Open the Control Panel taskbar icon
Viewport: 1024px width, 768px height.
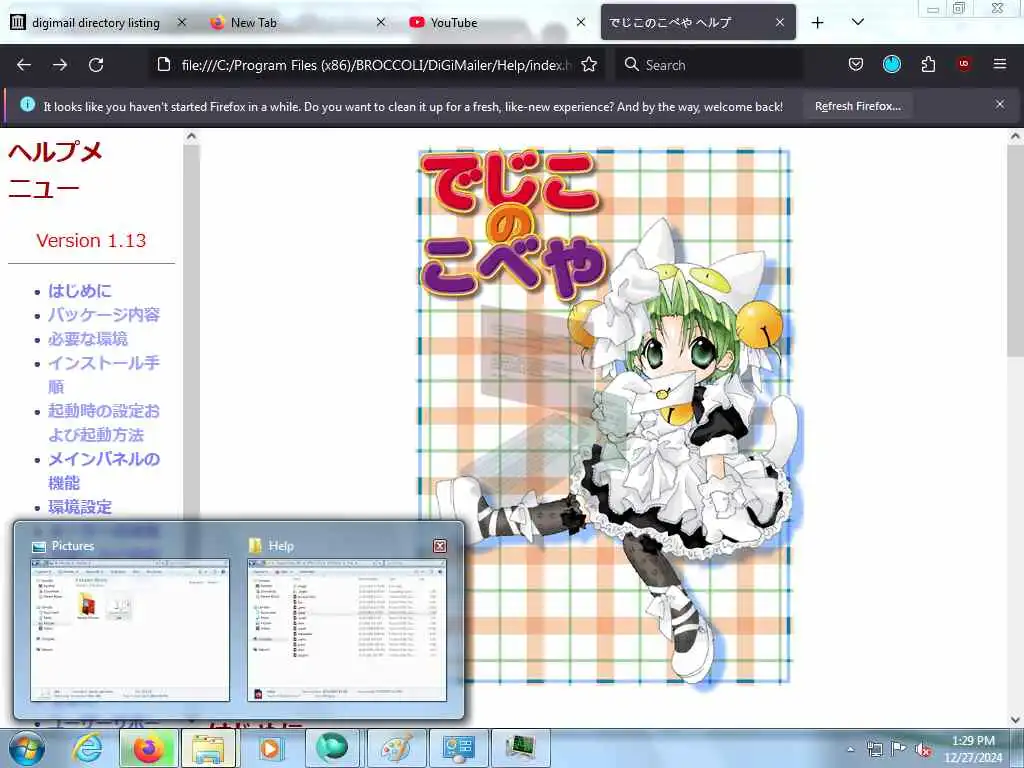click(x=458, y=748)
